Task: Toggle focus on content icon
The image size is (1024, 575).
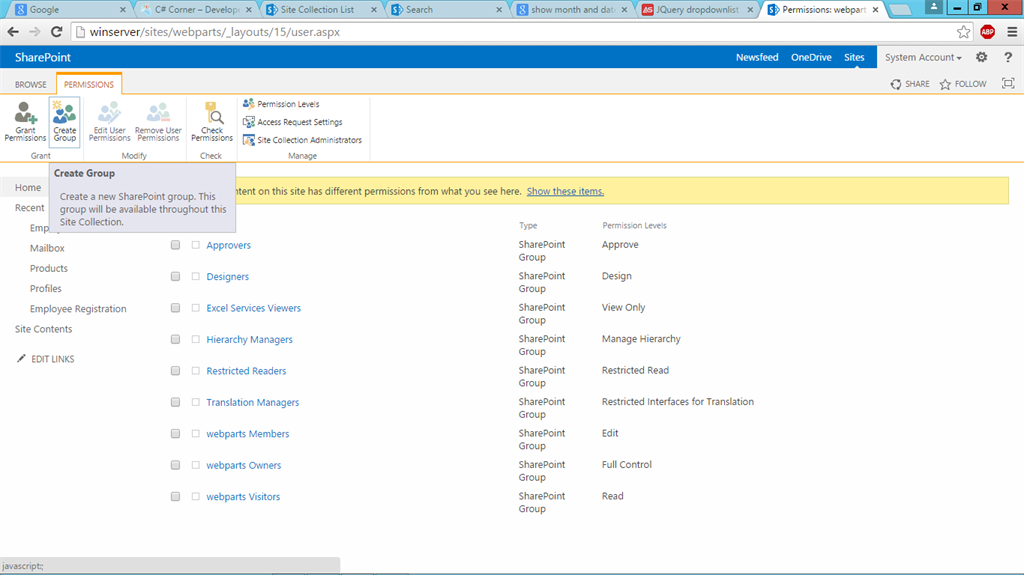Action: pos(1008,84)
